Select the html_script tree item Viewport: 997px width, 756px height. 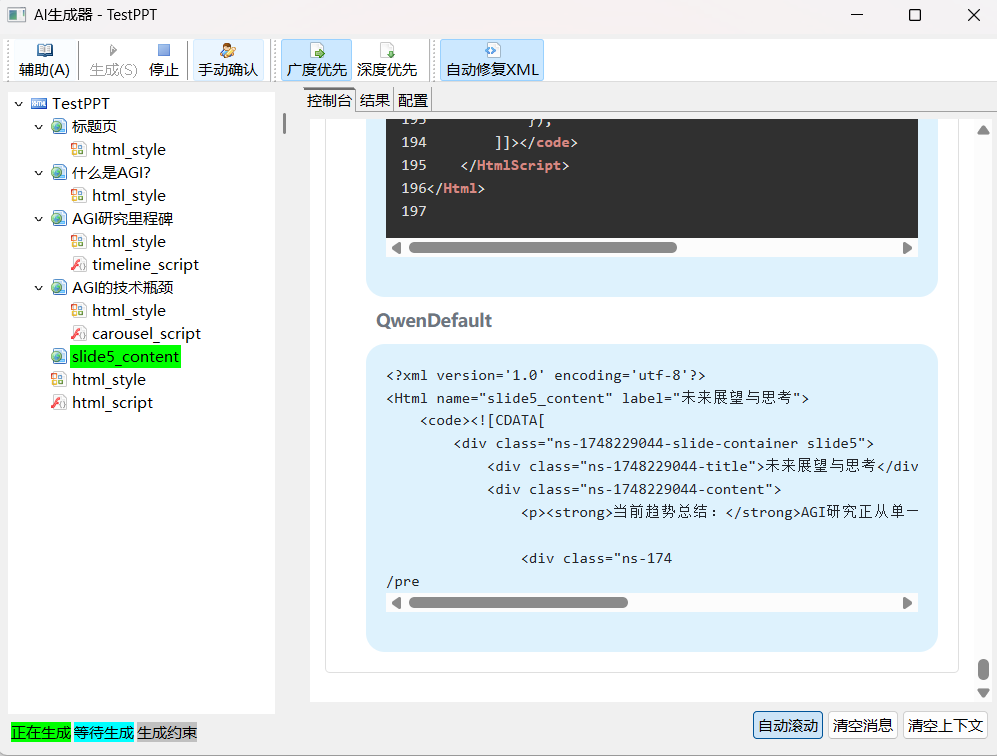click(x=113, y=402)
